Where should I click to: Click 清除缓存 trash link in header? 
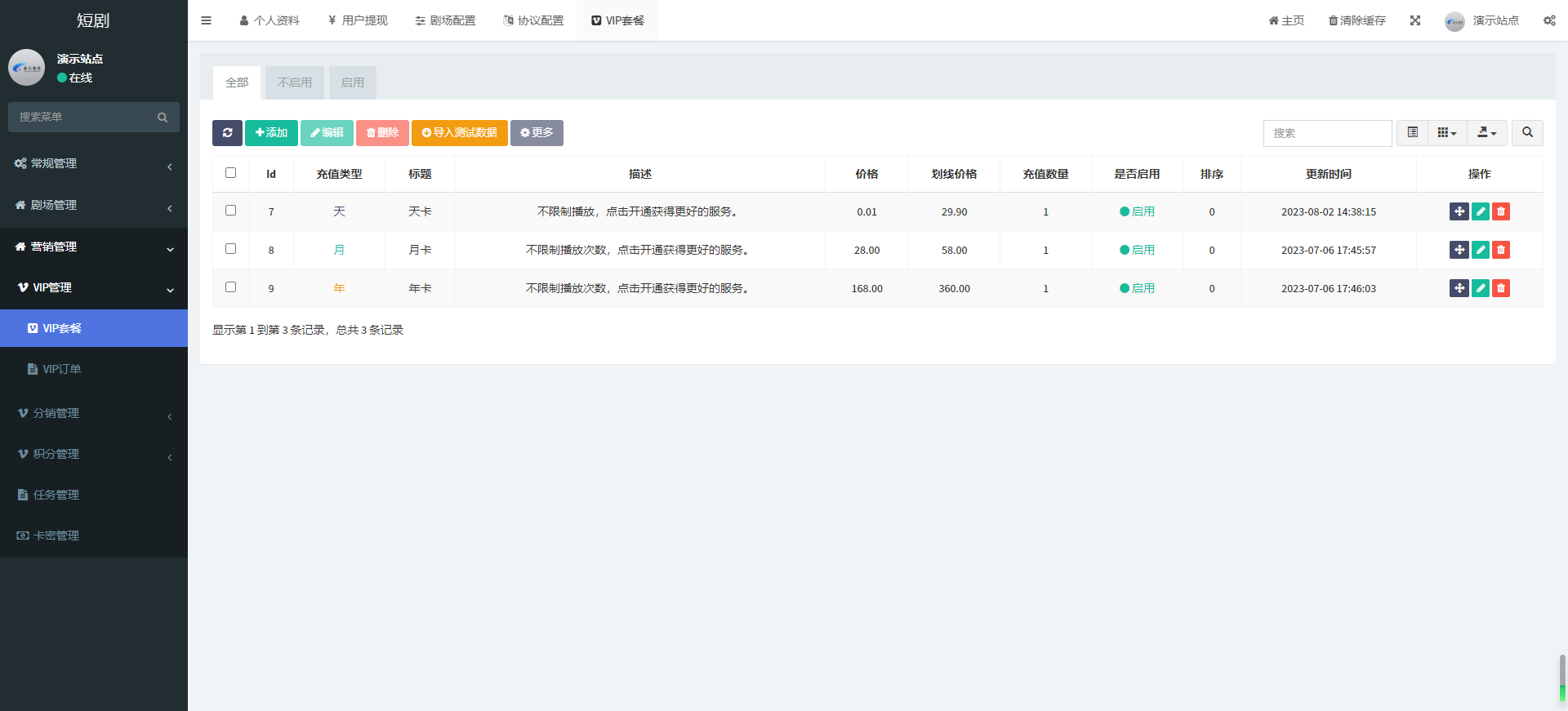pos(1357,20)
